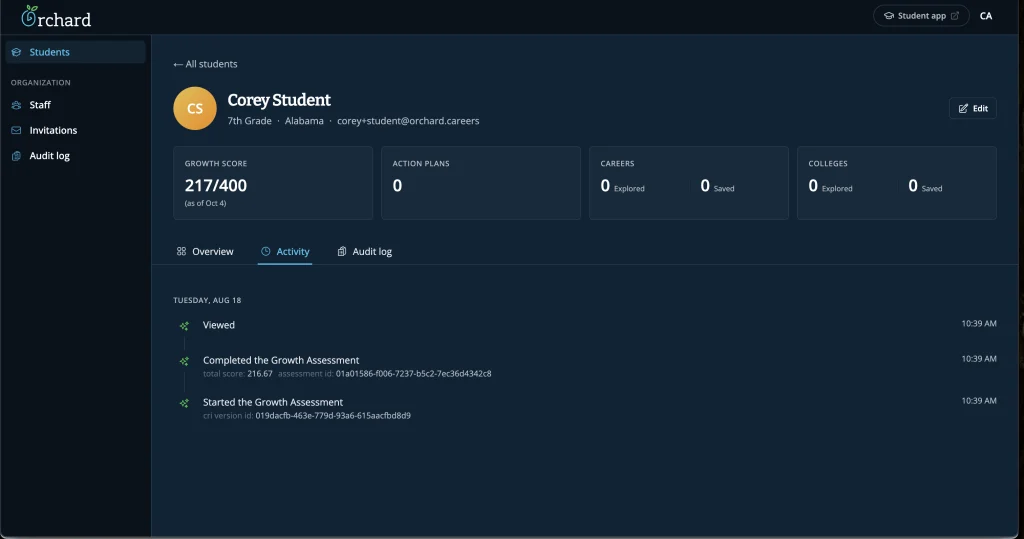Open Students in the sidebar

[75, 52]
